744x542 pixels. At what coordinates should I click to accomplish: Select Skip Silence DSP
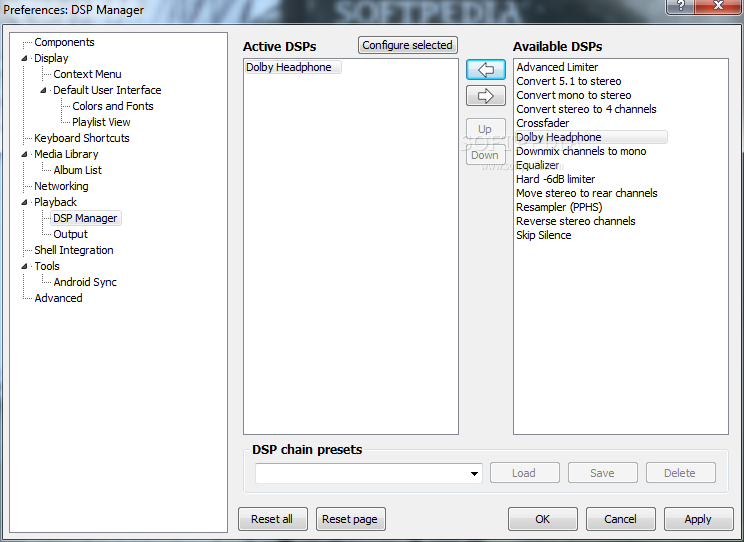[x=543, y=235]
